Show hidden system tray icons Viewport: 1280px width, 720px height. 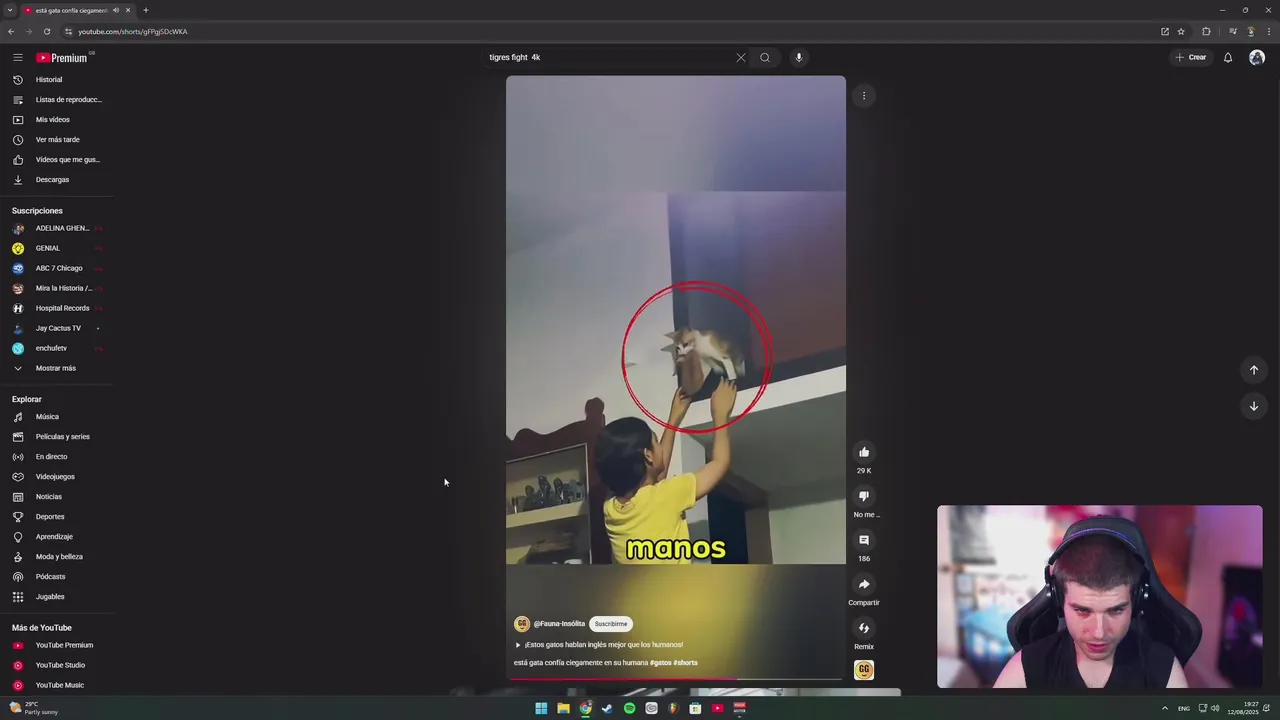pos(1164,708)
